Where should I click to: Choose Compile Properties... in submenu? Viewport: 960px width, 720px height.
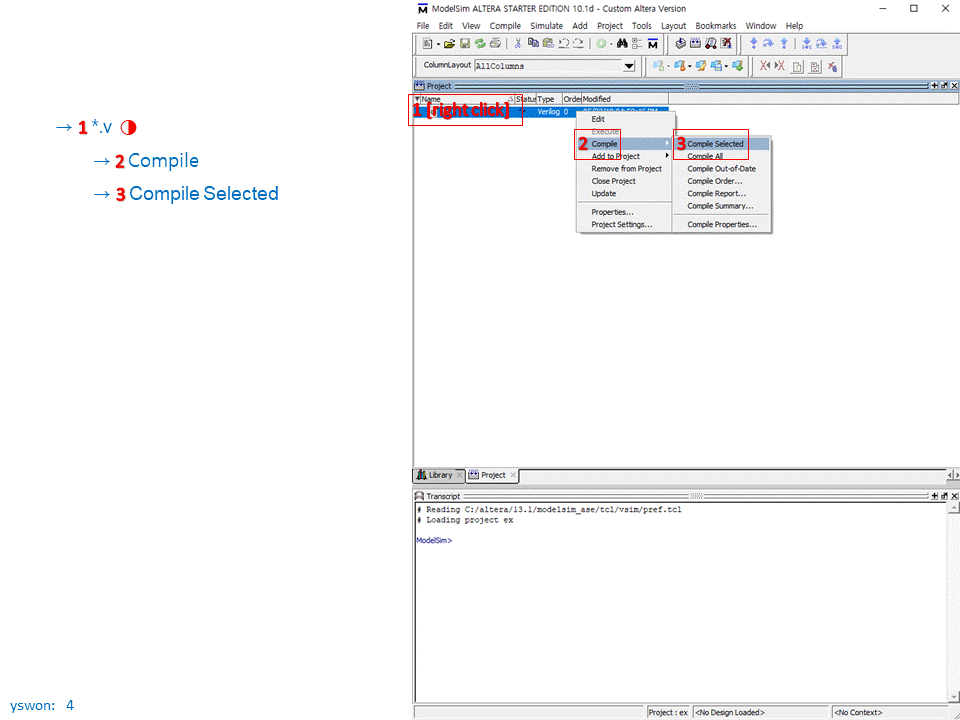click(721, 225)
